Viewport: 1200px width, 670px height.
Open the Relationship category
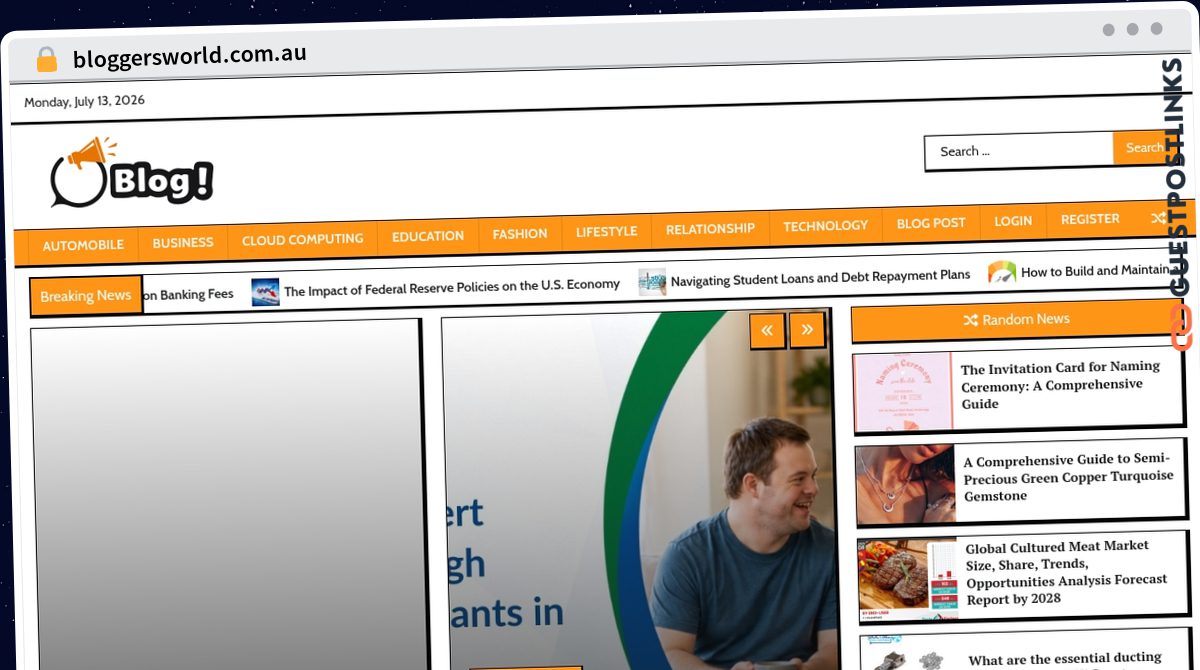click(710, 228)
